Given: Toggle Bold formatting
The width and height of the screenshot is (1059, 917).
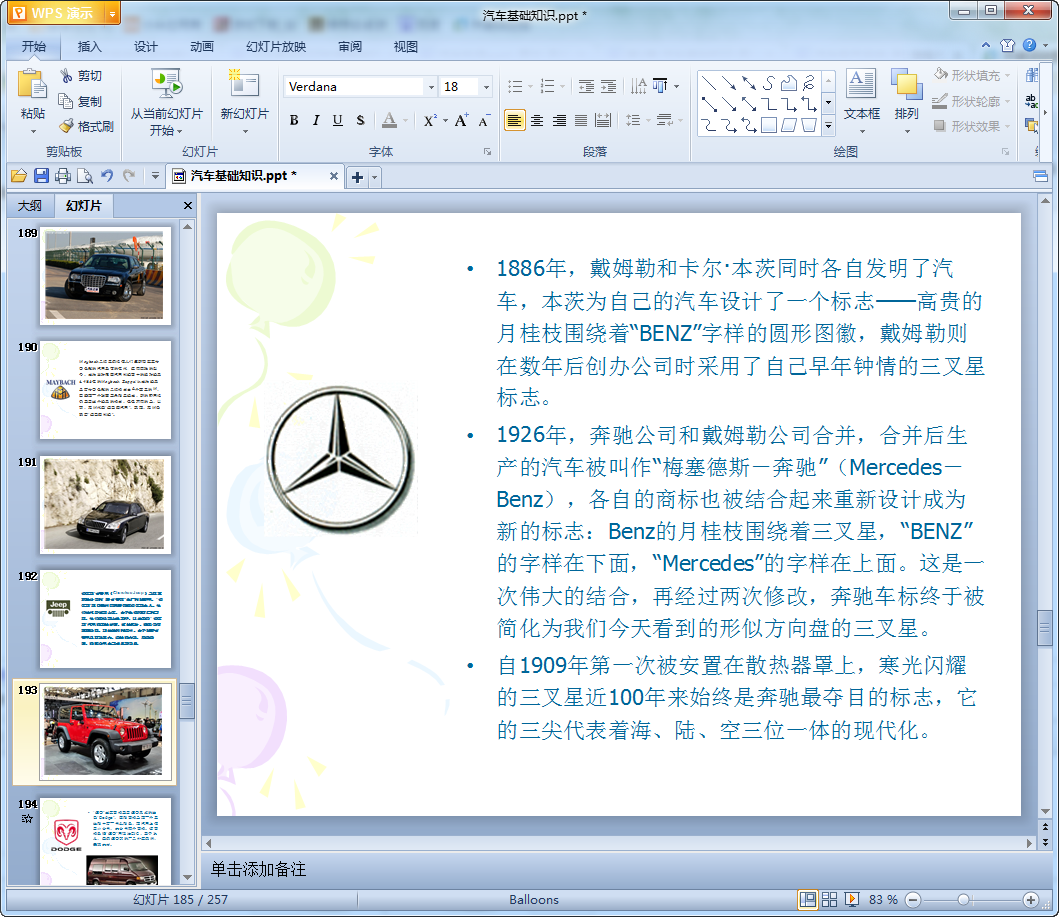Looking at the screenshot, I should coord(294,121).
